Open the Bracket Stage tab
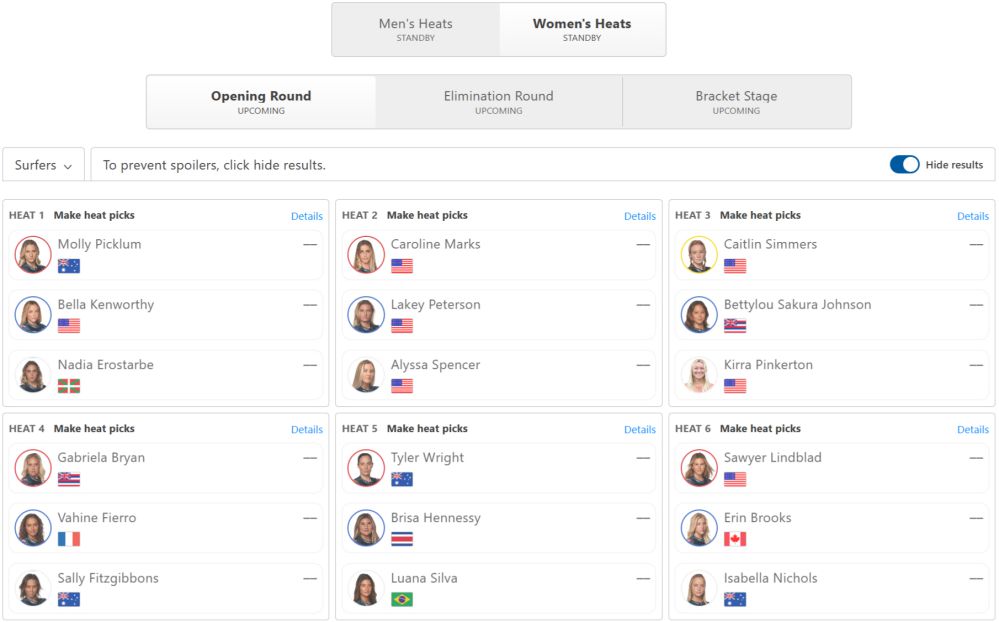Screen dimensions: 999x622 [736, 102]
